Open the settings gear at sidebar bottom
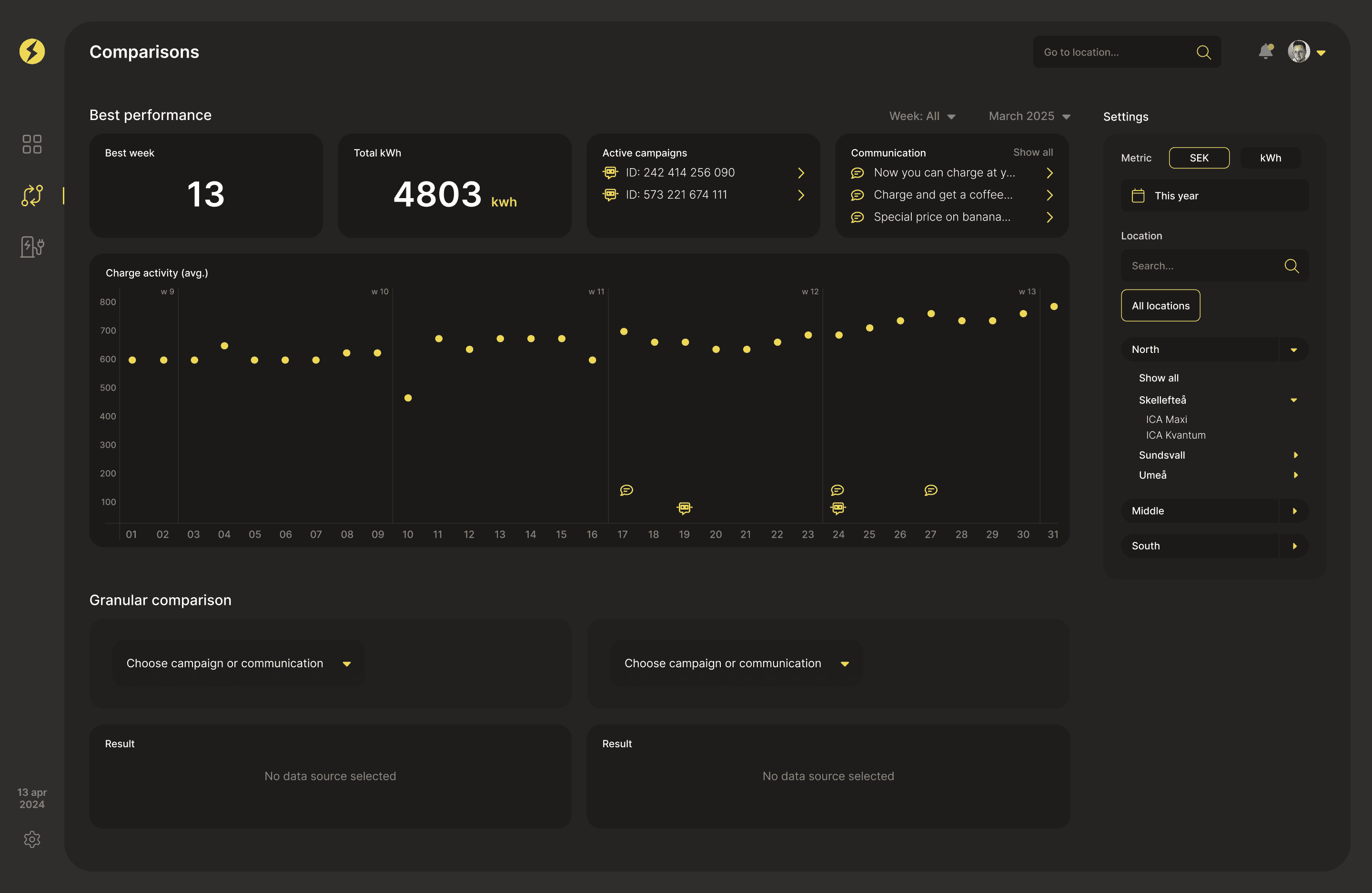The height and width of the screenshot is (893, 1372). pyautogui.click(x=32, y=839)
